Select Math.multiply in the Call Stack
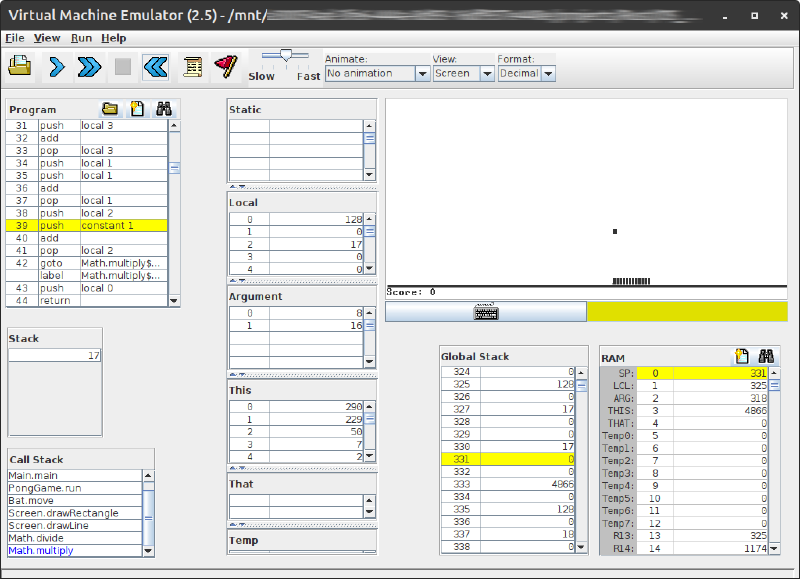Viewport: 800px width, 579px height. point(40,550)
